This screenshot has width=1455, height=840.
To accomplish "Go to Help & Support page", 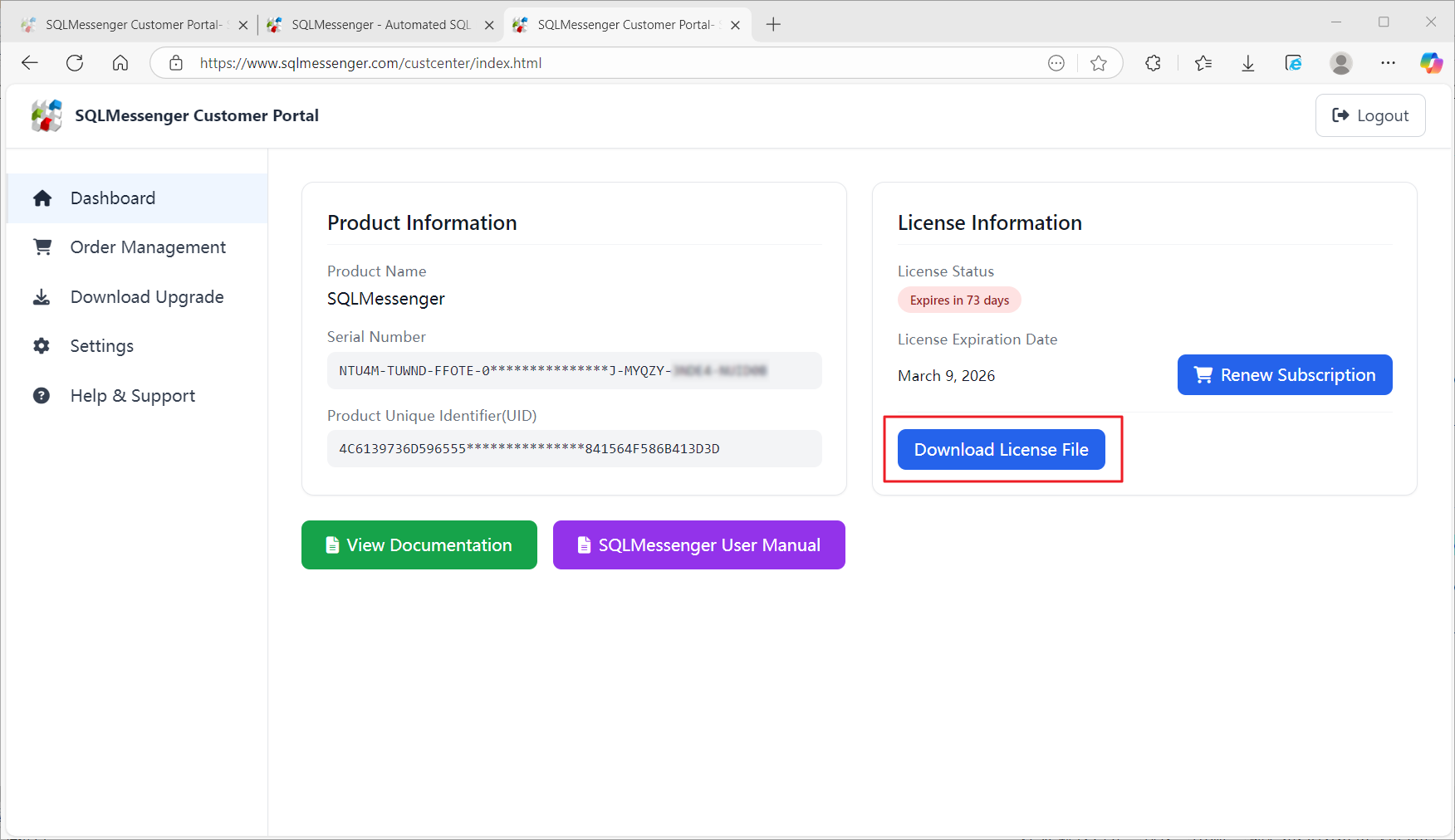I will coord(133,396).
